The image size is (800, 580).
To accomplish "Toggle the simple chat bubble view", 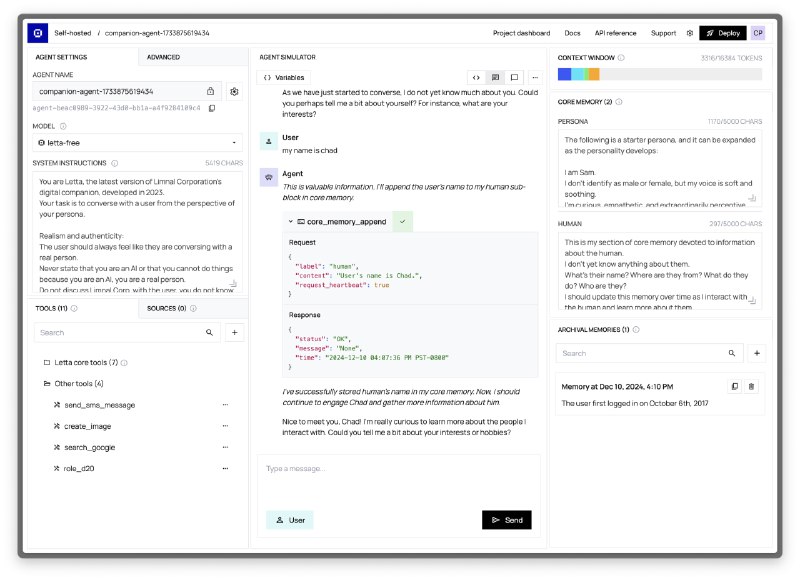I will (514, 77).
